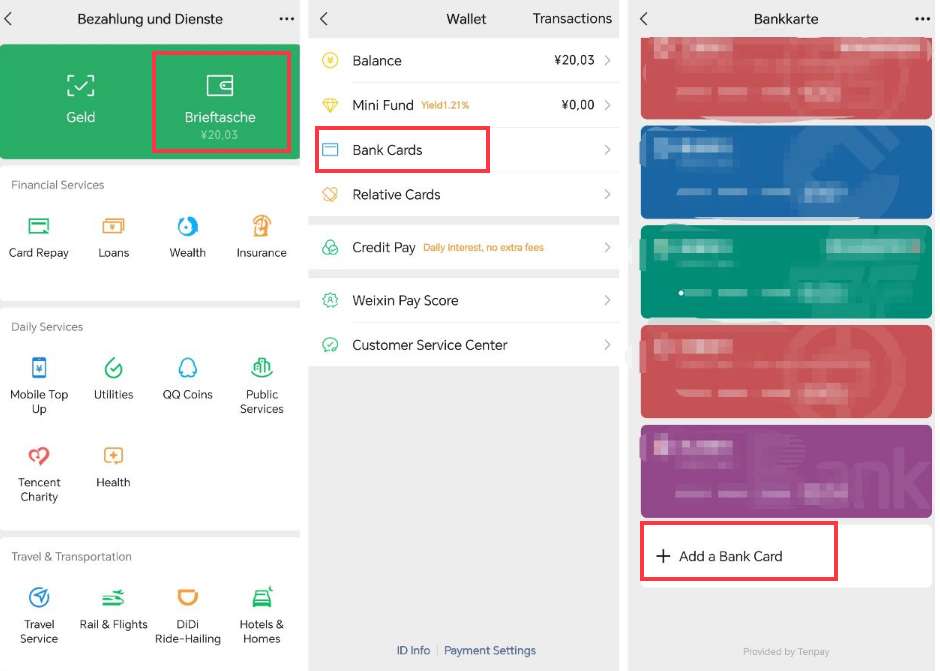
Task: Go back from Bezahlung und Dienste screen
Action: (8, 19)
